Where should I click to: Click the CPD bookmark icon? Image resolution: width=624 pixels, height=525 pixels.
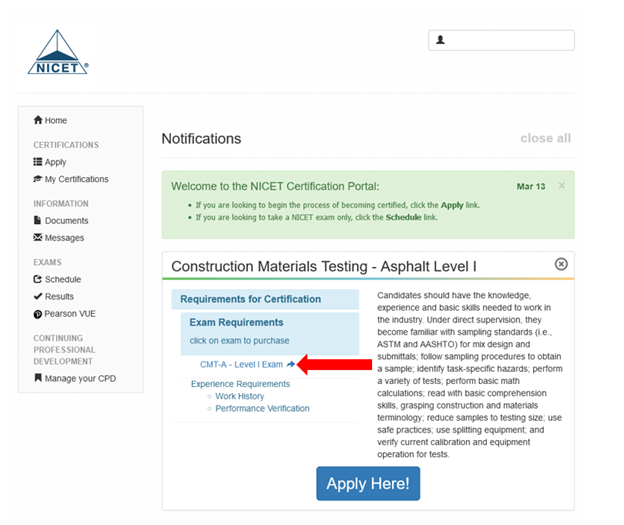coord(38,377)
